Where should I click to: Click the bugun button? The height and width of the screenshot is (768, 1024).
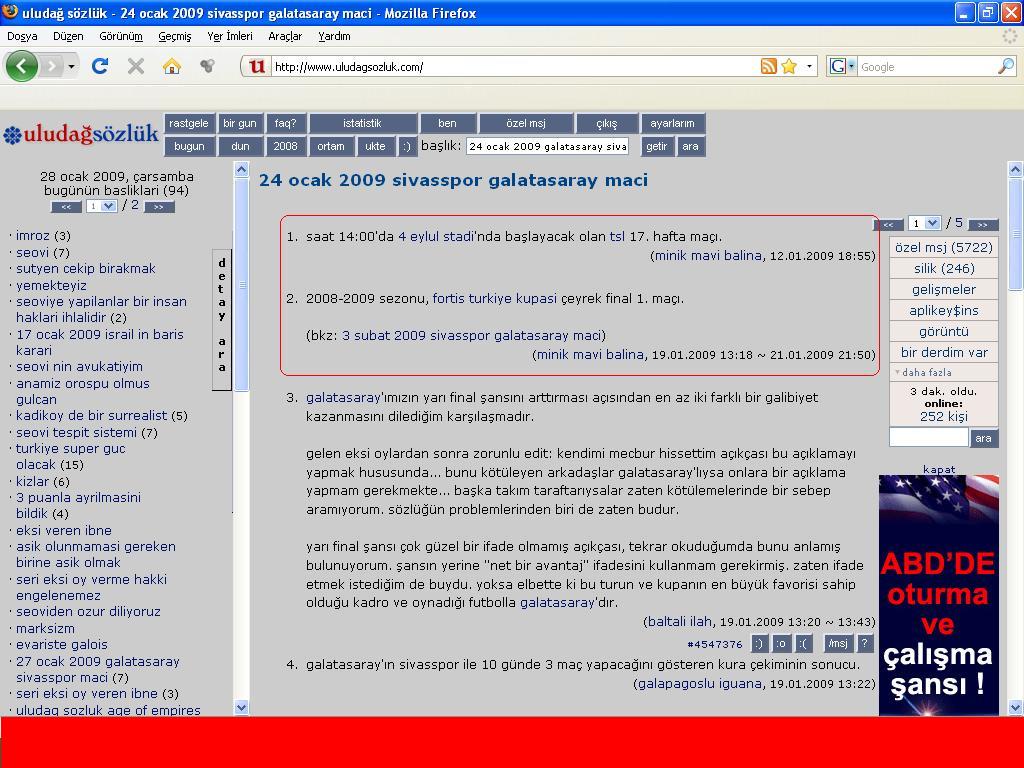pos(189,146)
